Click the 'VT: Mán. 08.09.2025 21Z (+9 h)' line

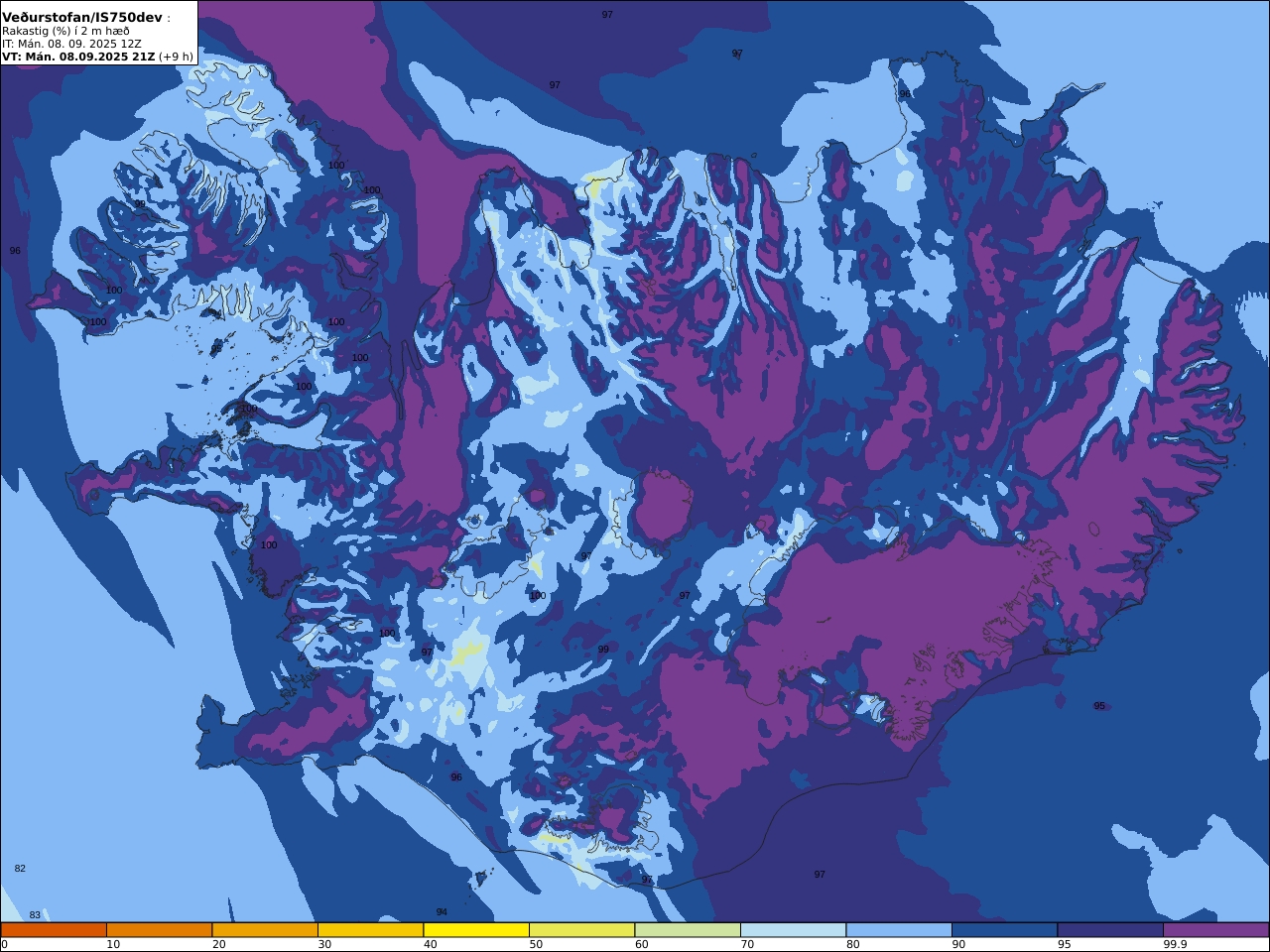97,57
